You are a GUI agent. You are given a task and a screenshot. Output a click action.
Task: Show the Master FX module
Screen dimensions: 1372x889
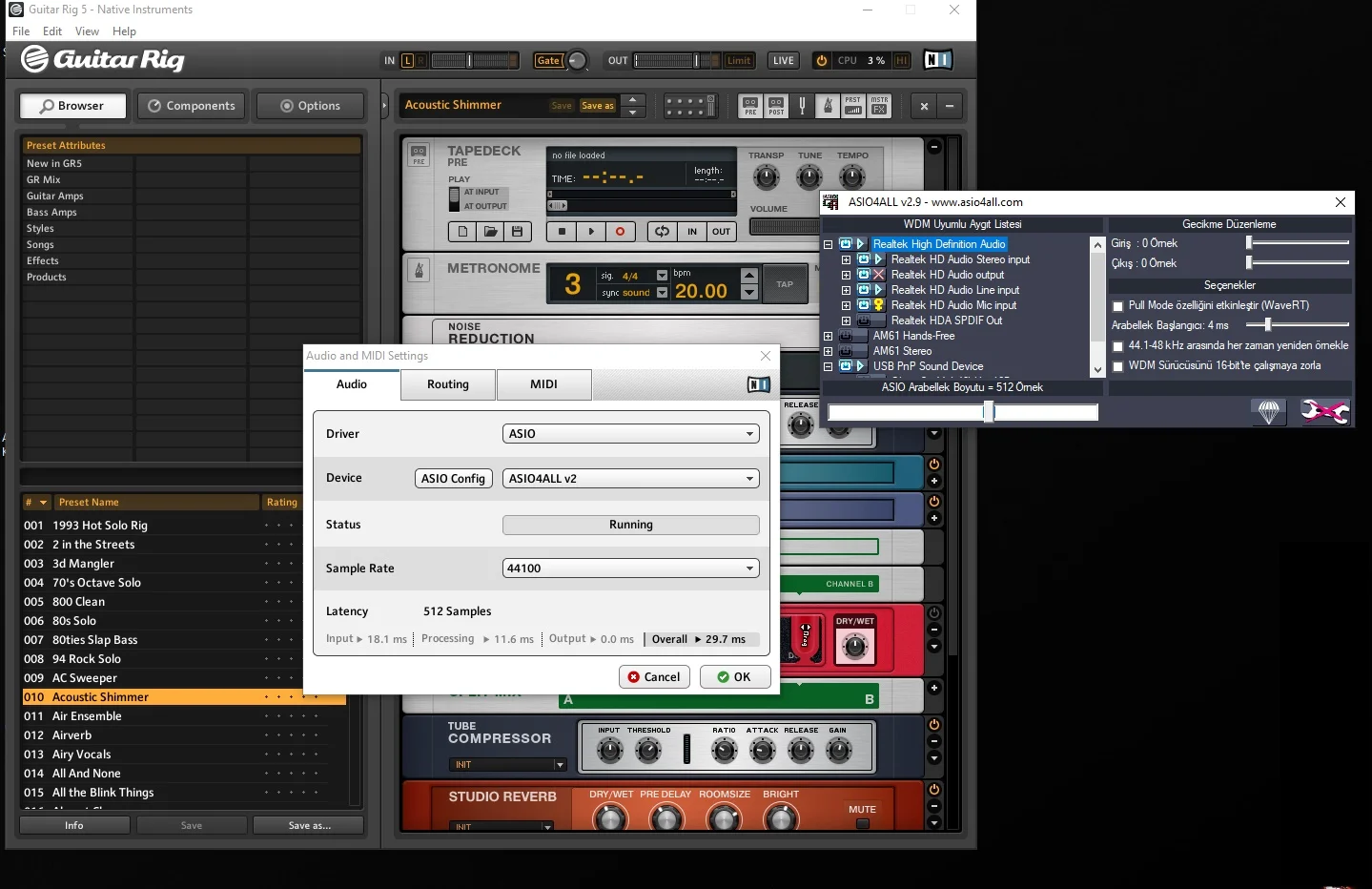click(879, 106)
